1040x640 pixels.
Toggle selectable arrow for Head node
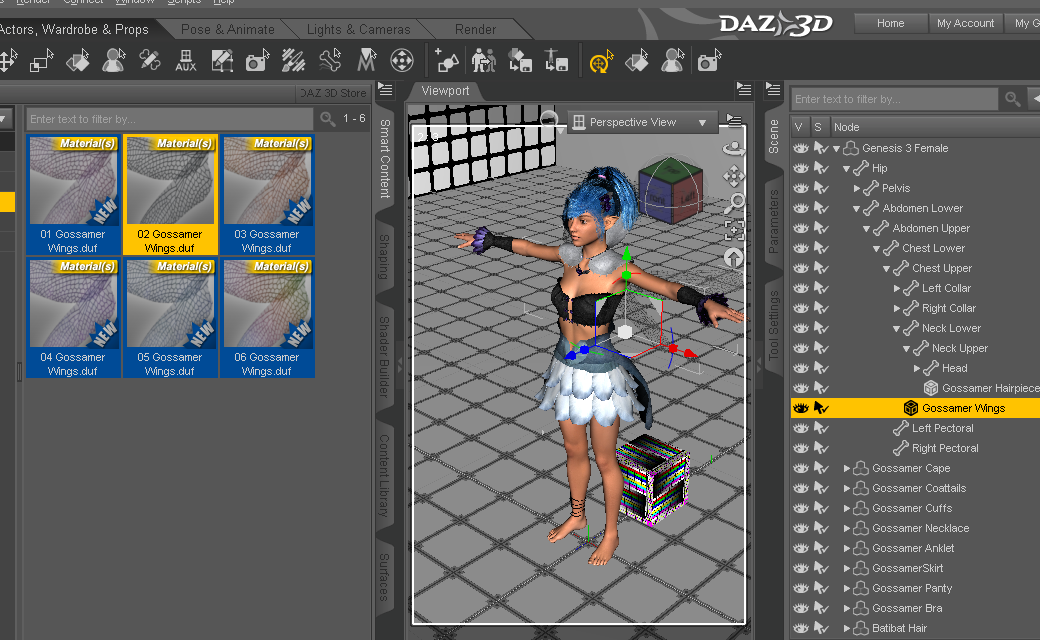coord(821,368)
